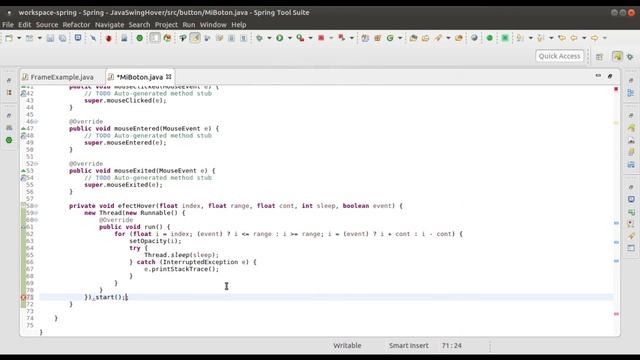The width and height of the screenshot is (640, 360).
Task: Open the web browser globe icon
Action: pos(474,38)
